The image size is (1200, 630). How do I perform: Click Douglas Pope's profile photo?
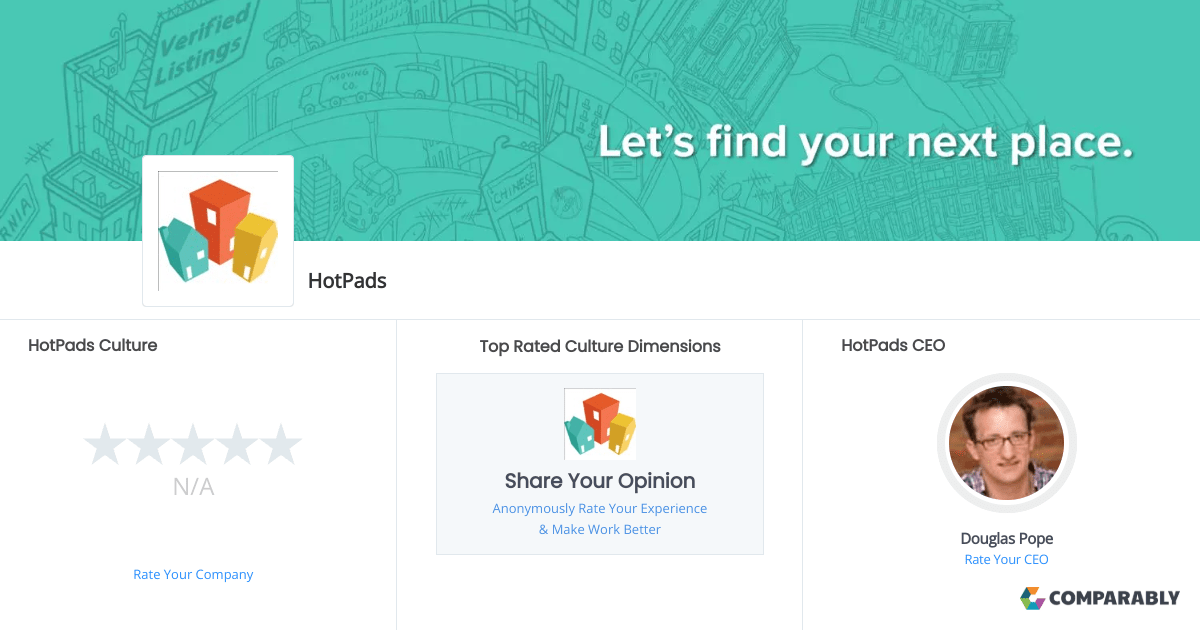1006,443
